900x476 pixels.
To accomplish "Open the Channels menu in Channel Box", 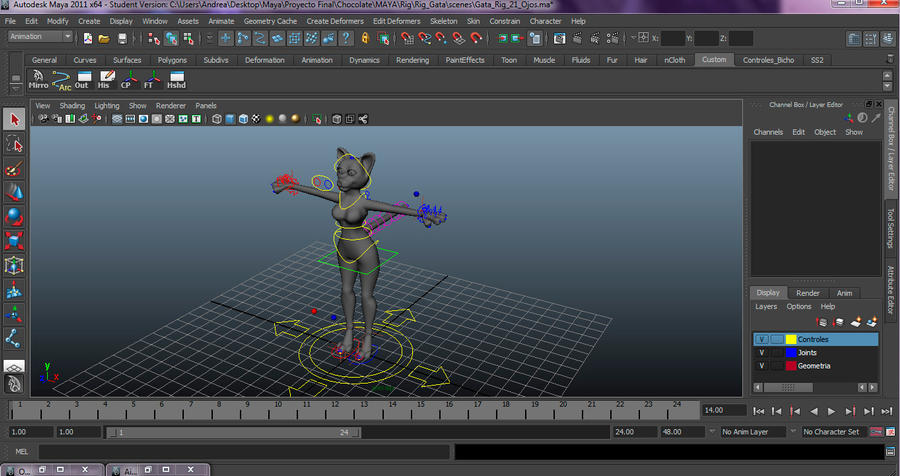I will [x=768, y=132].
